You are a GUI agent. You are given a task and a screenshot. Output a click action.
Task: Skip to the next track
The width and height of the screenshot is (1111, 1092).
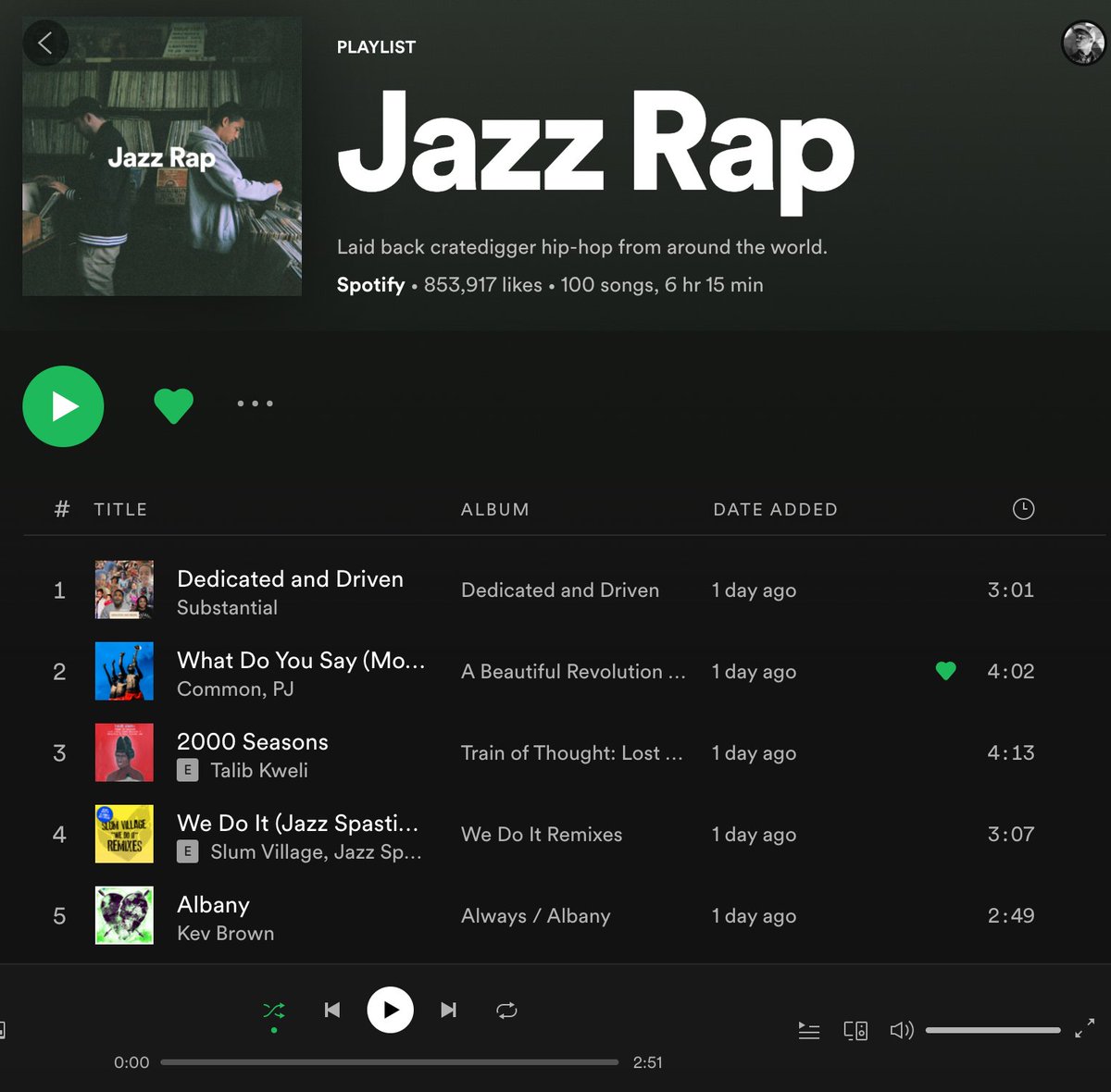[448, 1010]
